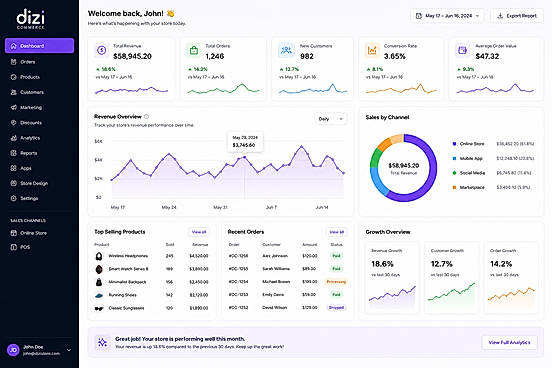The width and height of the screenshot is (552, 368).
Task: Click View all for Top Selling Products
Action: tap(199, 232)
